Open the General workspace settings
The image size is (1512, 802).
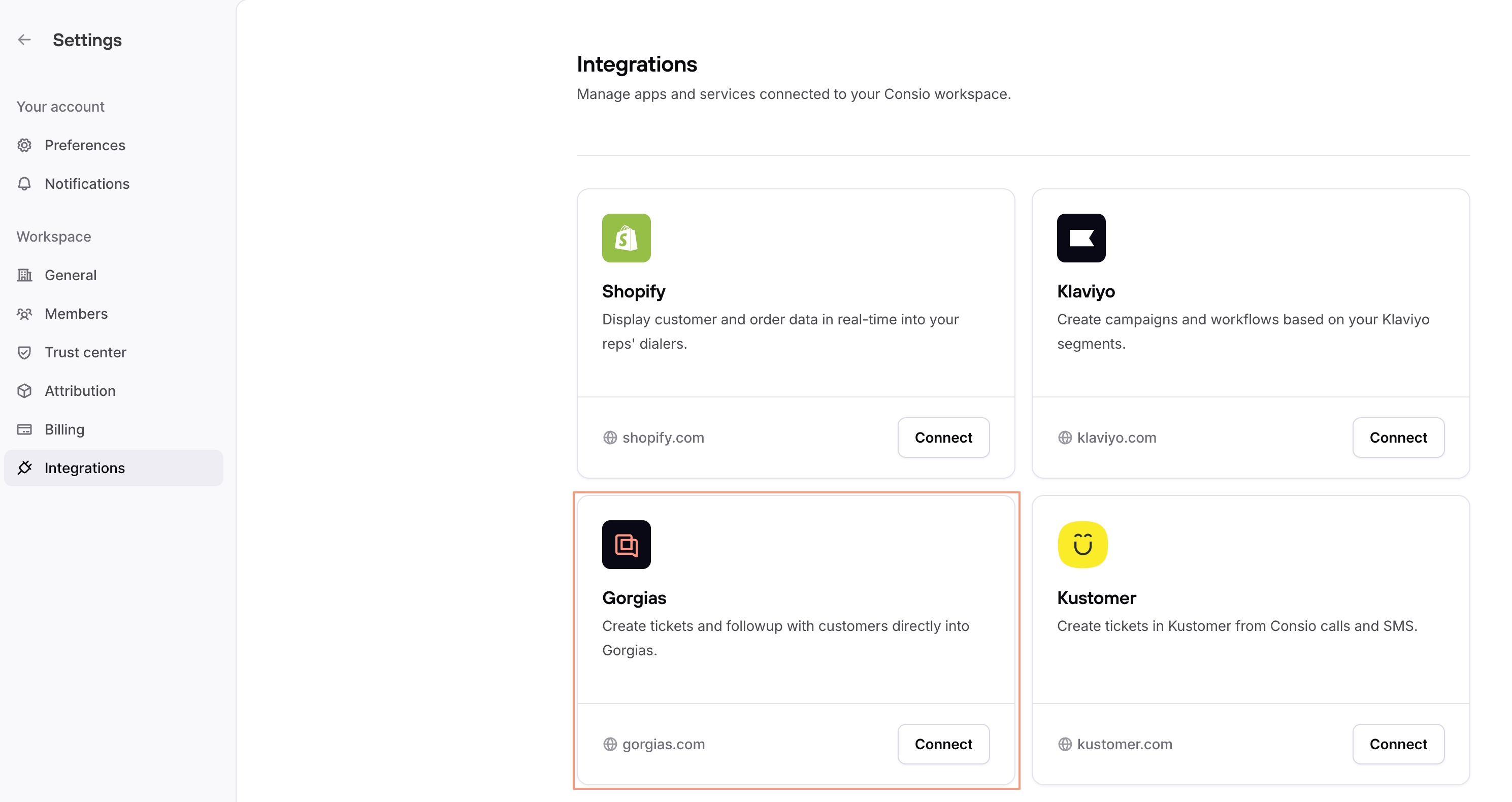(71, 275)
